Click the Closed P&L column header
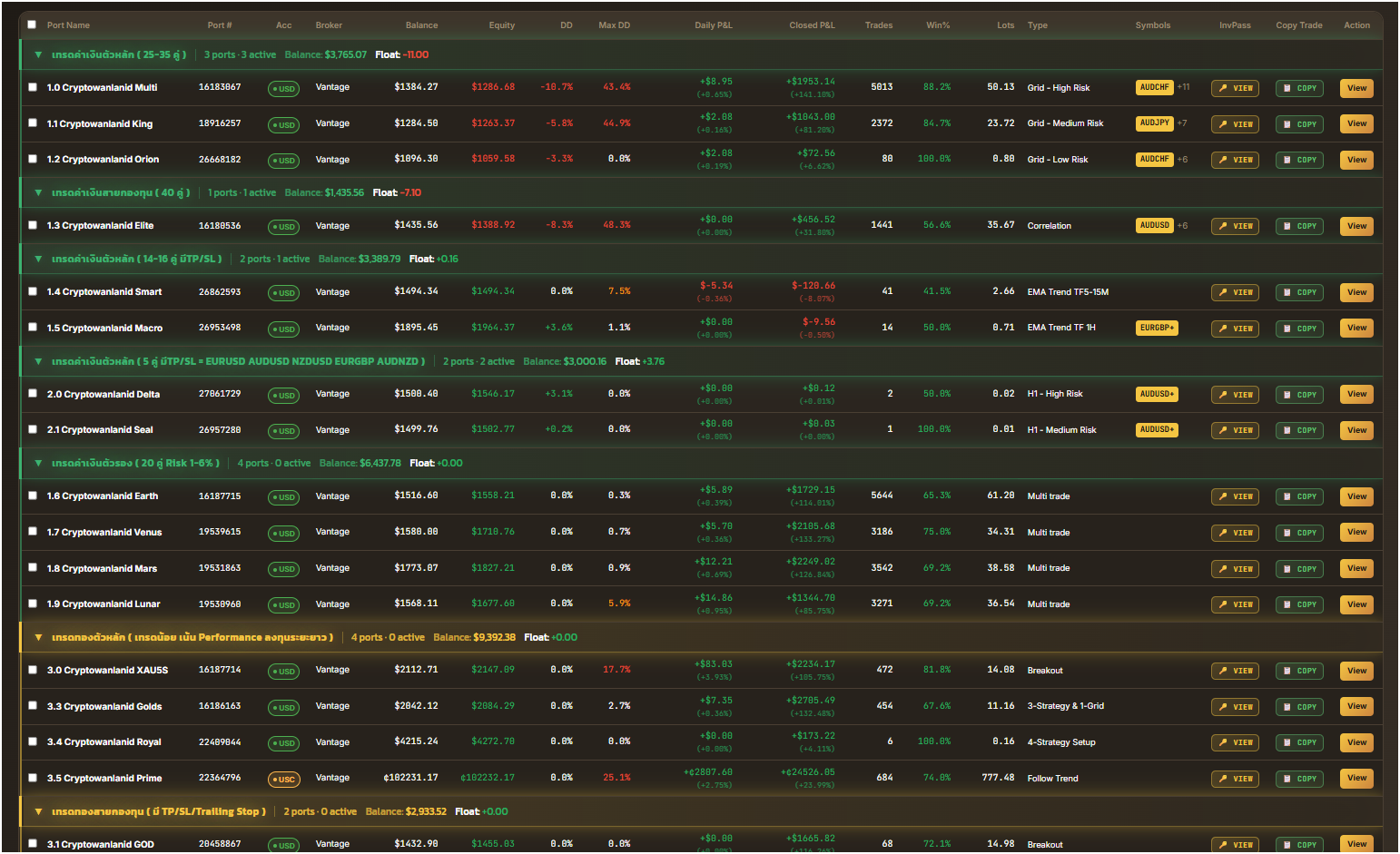Screen dimensions: 1400x854 tap(813, 25)
